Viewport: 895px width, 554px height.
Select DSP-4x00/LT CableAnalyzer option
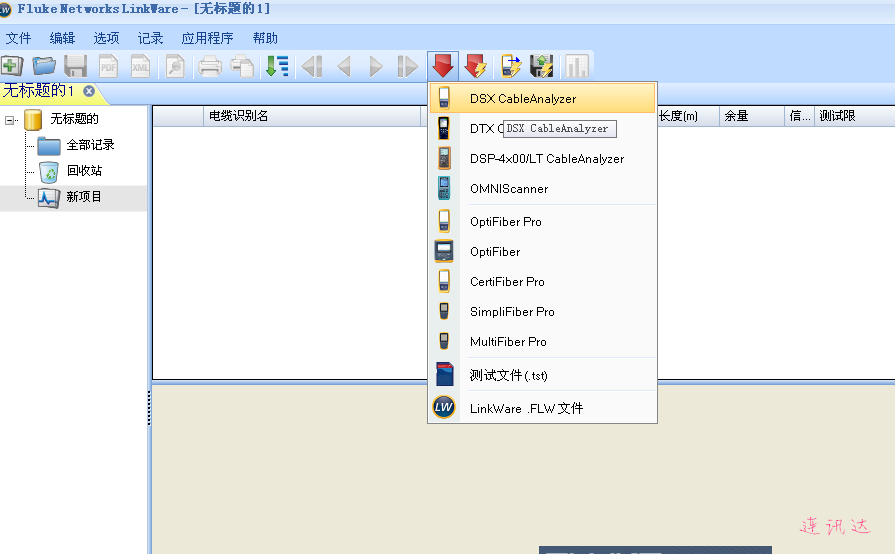[x=546, y=159]
